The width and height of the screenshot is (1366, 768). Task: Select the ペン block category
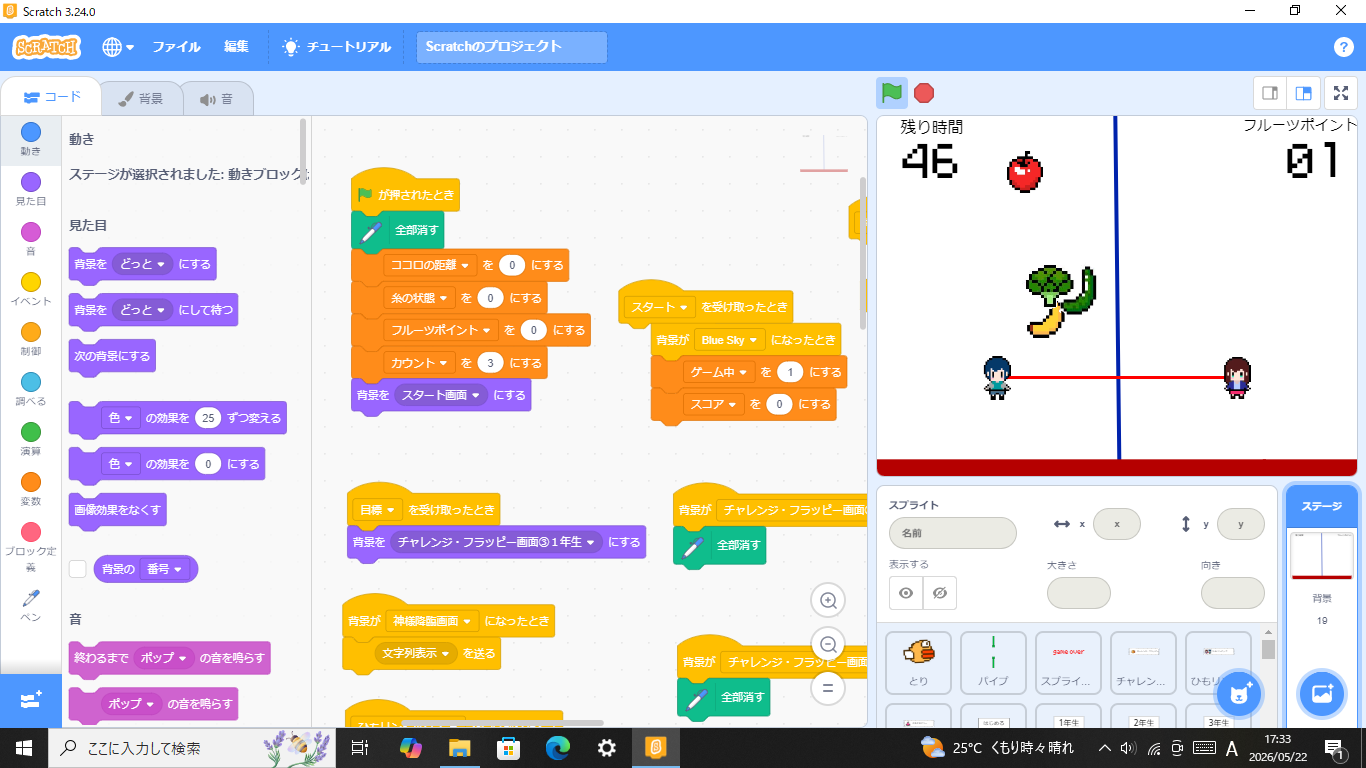[x=31, y=605]
